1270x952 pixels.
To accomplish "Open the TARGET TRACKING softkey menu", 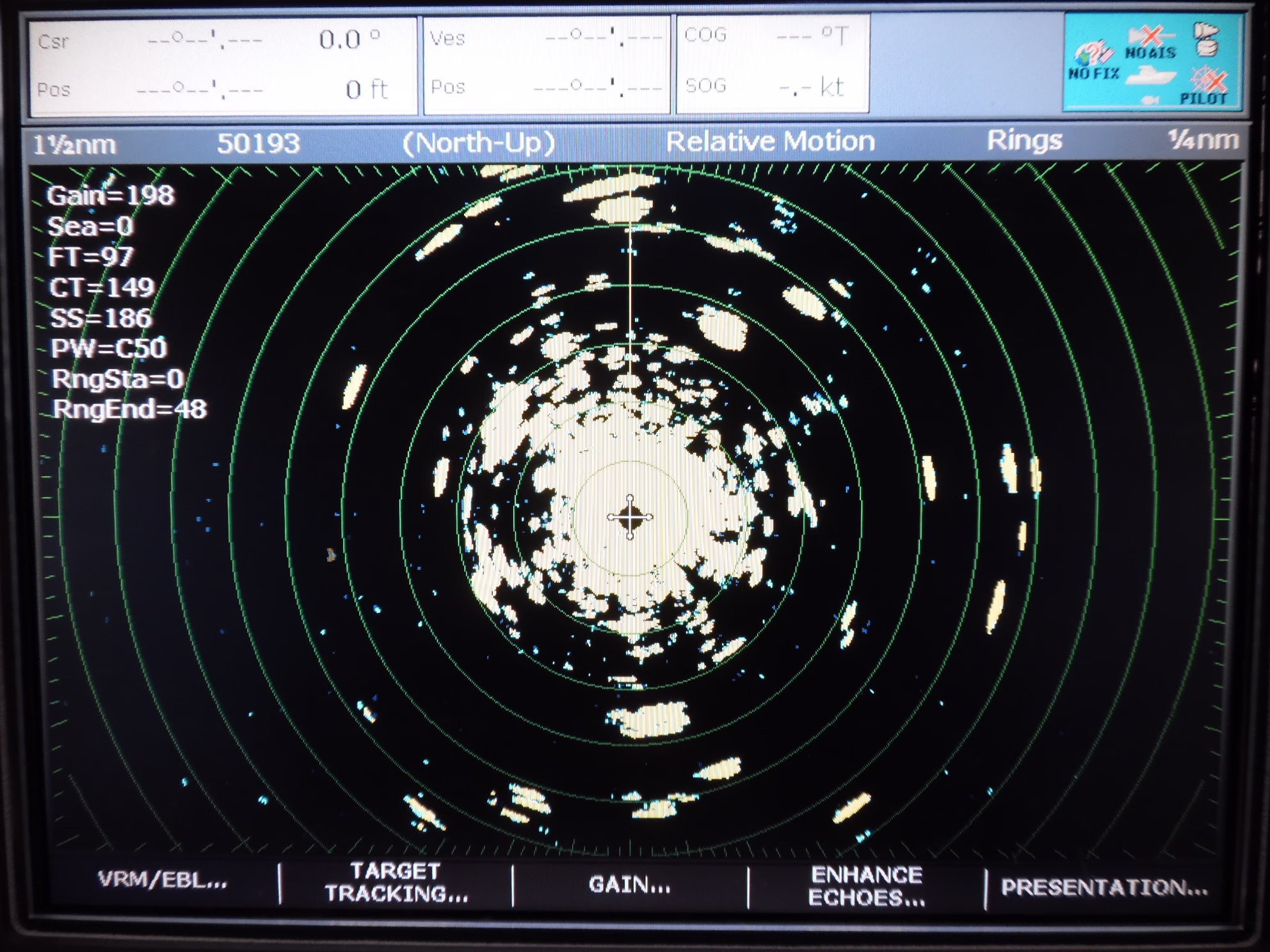I will [x=396, y=882].
